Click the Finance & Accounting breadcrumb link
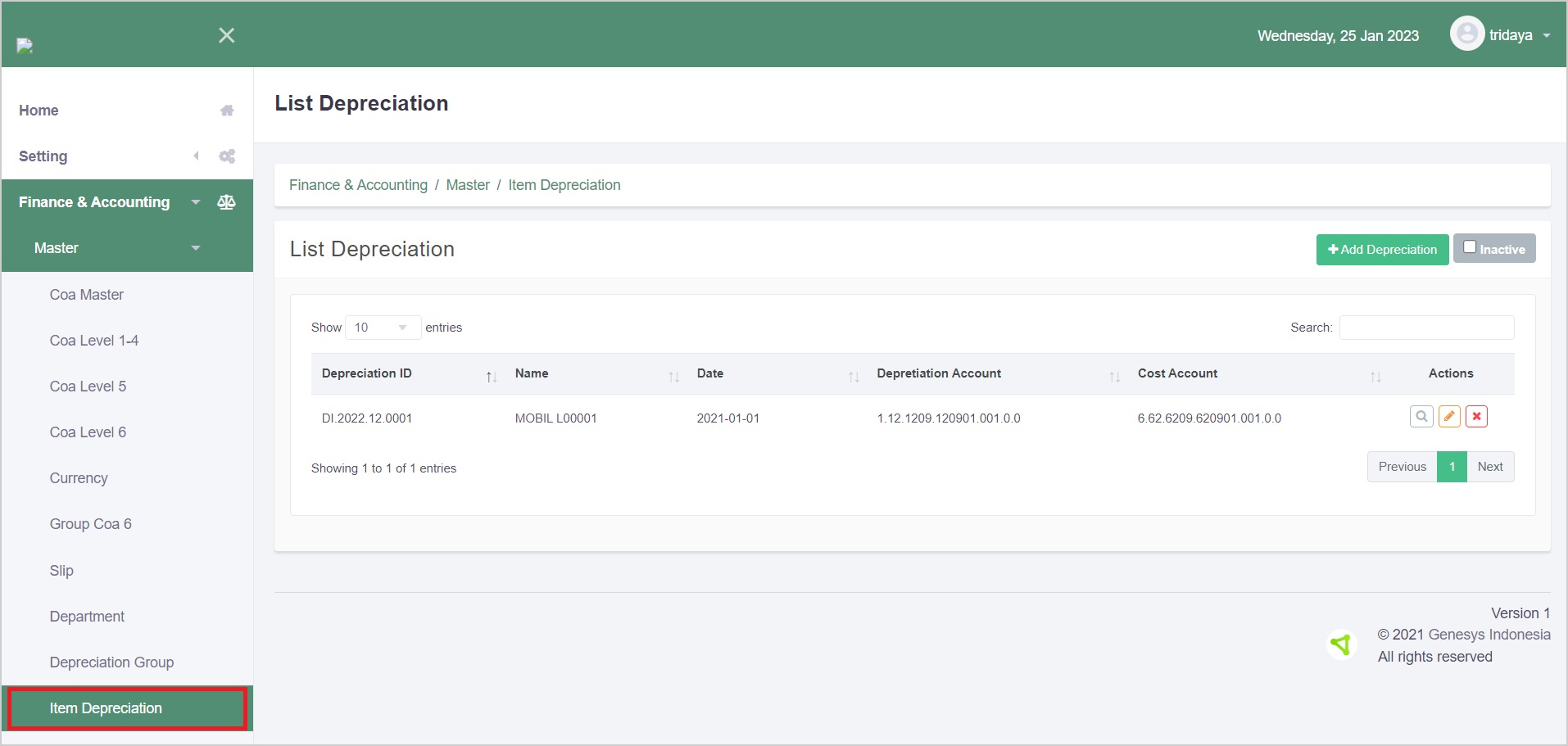 click(358, 185)
